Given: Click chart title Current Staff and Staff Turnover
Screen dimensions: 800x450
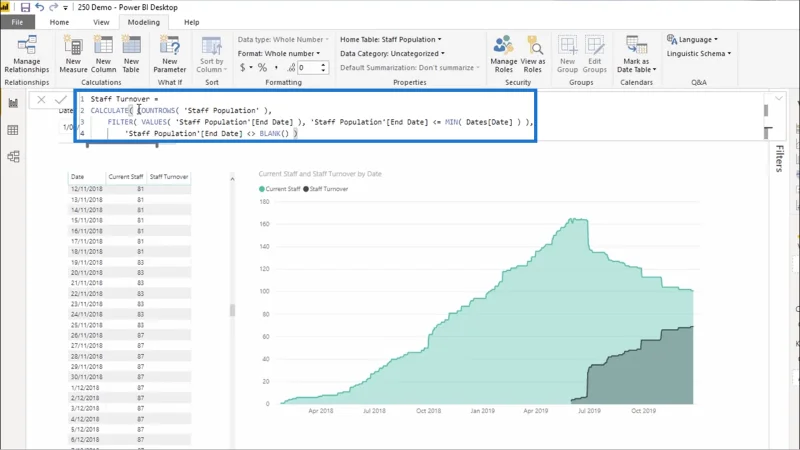Looking at the screenshot, I should pos(320,173).
